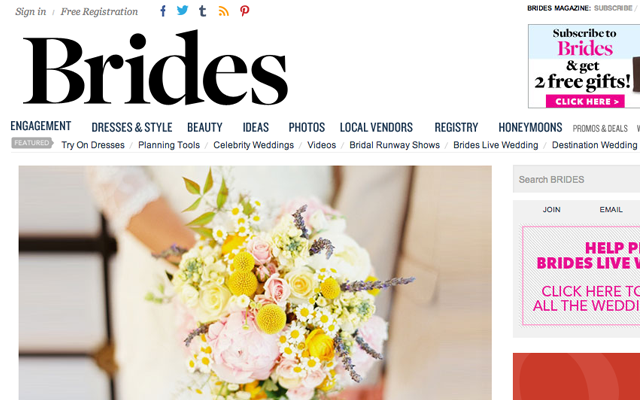Click the Featured tag label
Viewport: 640px width, 400px height.
click(x=32, y=143)
